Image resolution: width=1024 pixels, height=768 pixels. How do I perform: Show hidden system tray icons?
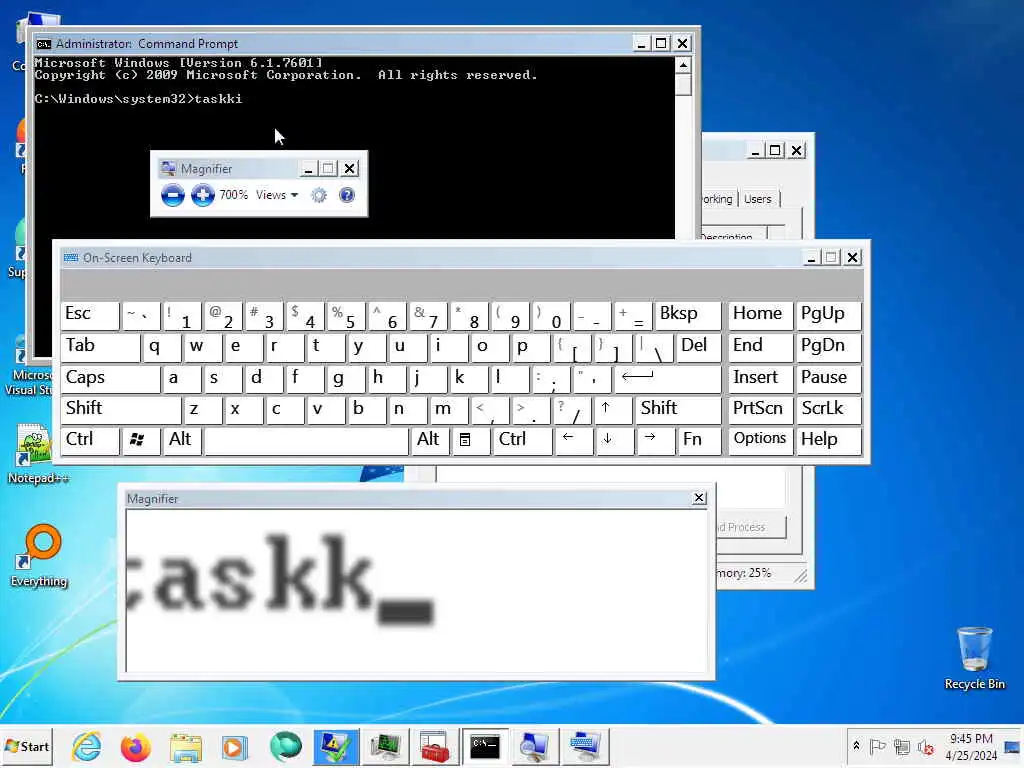[x=856, y=746]
